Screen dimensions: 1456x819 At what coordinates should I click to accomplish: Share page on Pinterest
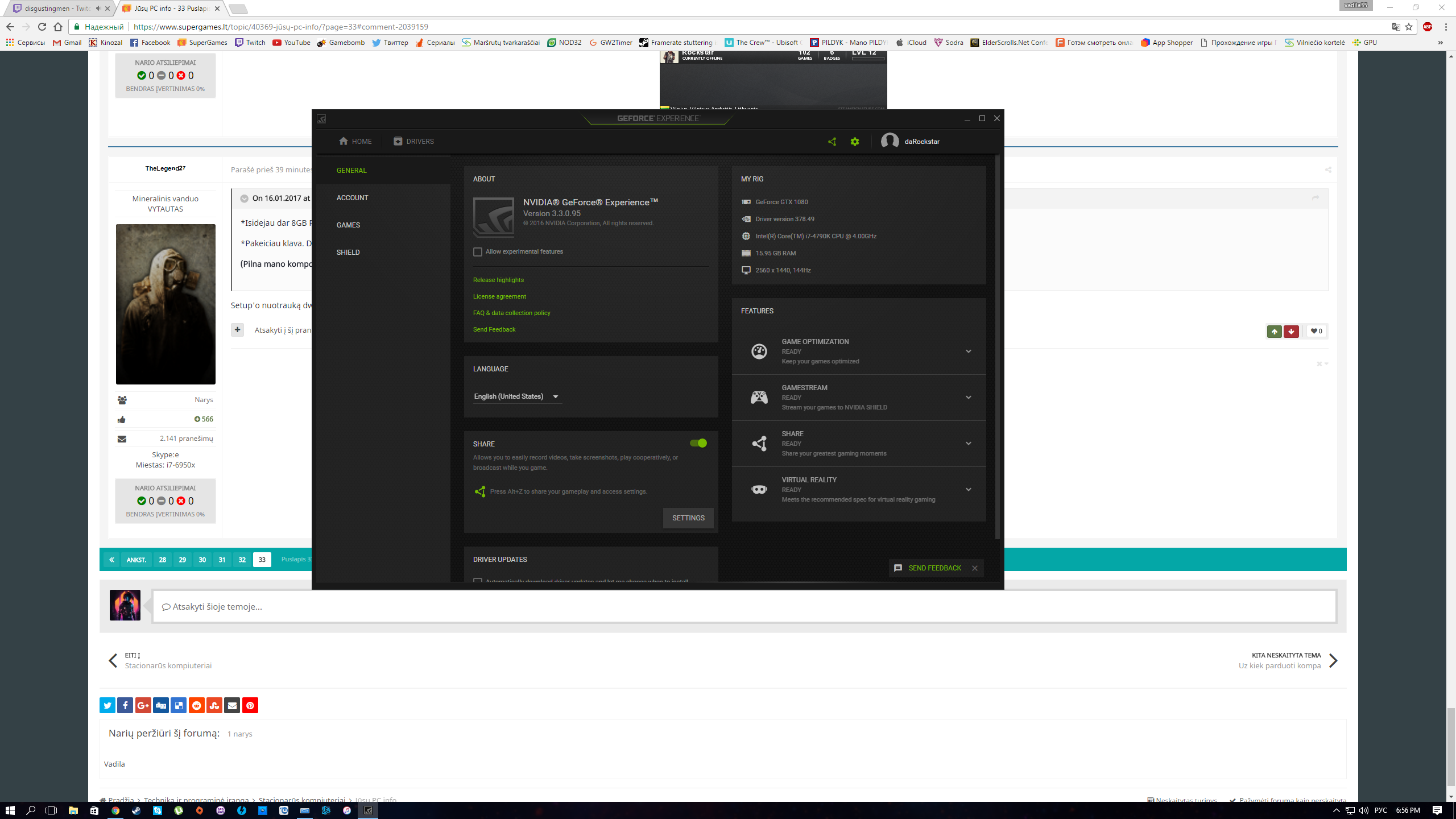click(x=250, y=705)
